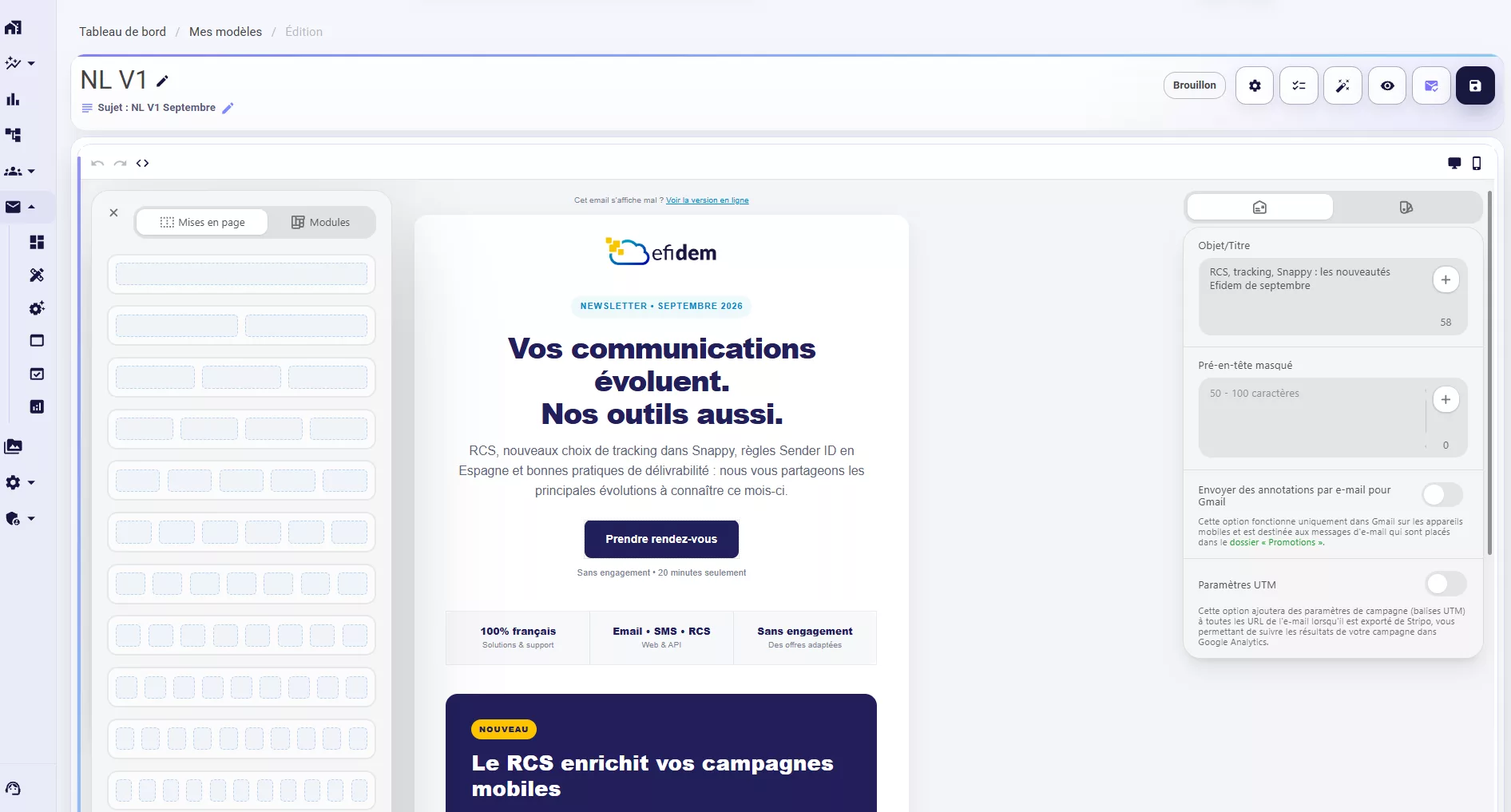Send a test email

coord(1431,85)
